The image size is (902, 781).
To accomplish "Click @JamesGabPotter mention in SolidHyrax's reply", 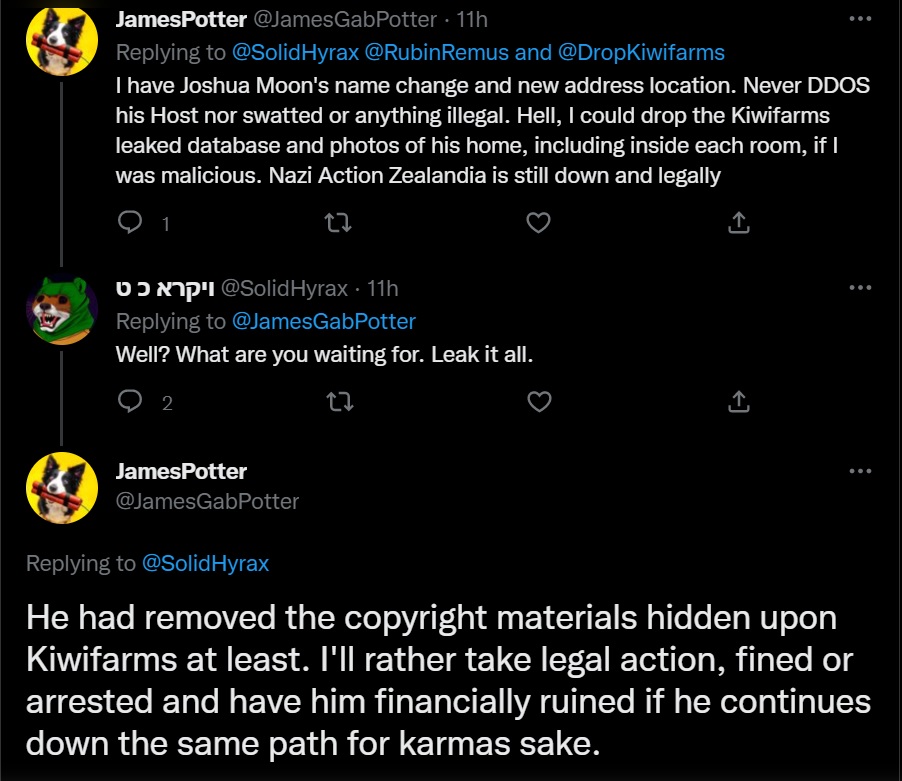I will click(x=323, y=321).
